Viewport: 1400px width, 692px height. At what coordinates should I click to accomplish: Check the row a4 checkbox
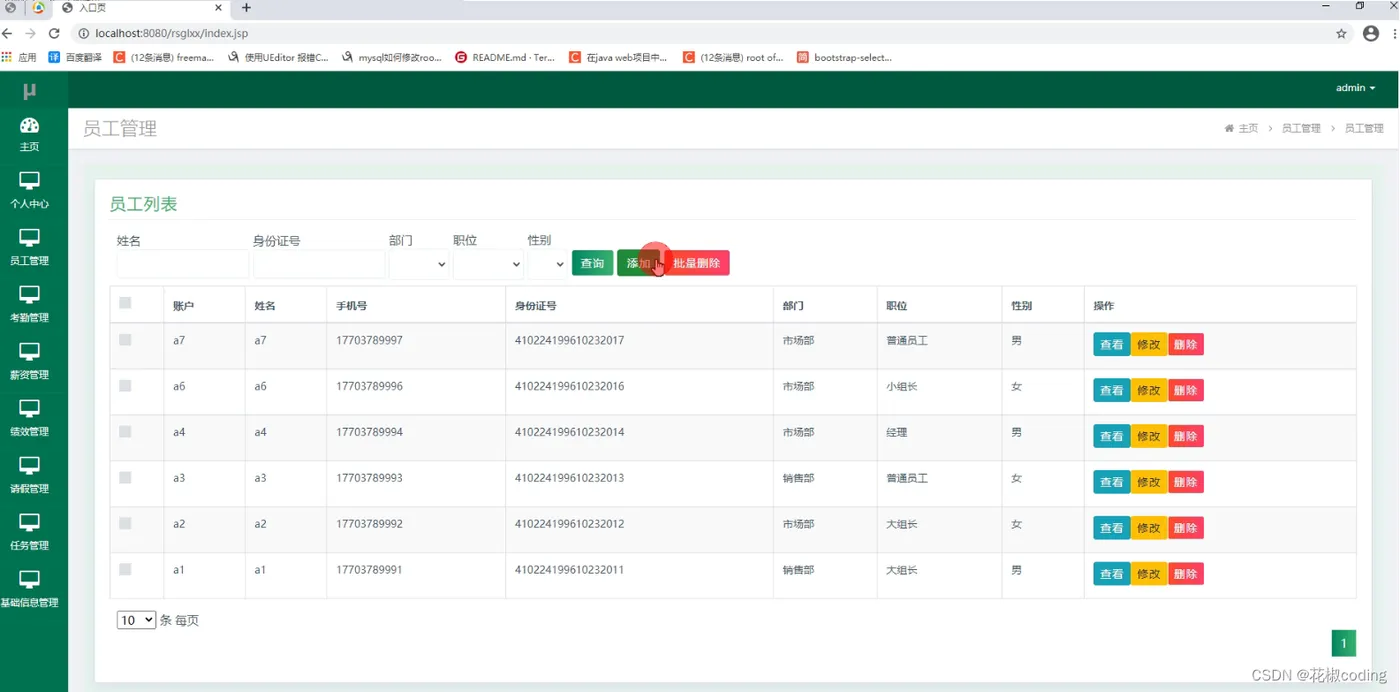(x=125, y=431)
